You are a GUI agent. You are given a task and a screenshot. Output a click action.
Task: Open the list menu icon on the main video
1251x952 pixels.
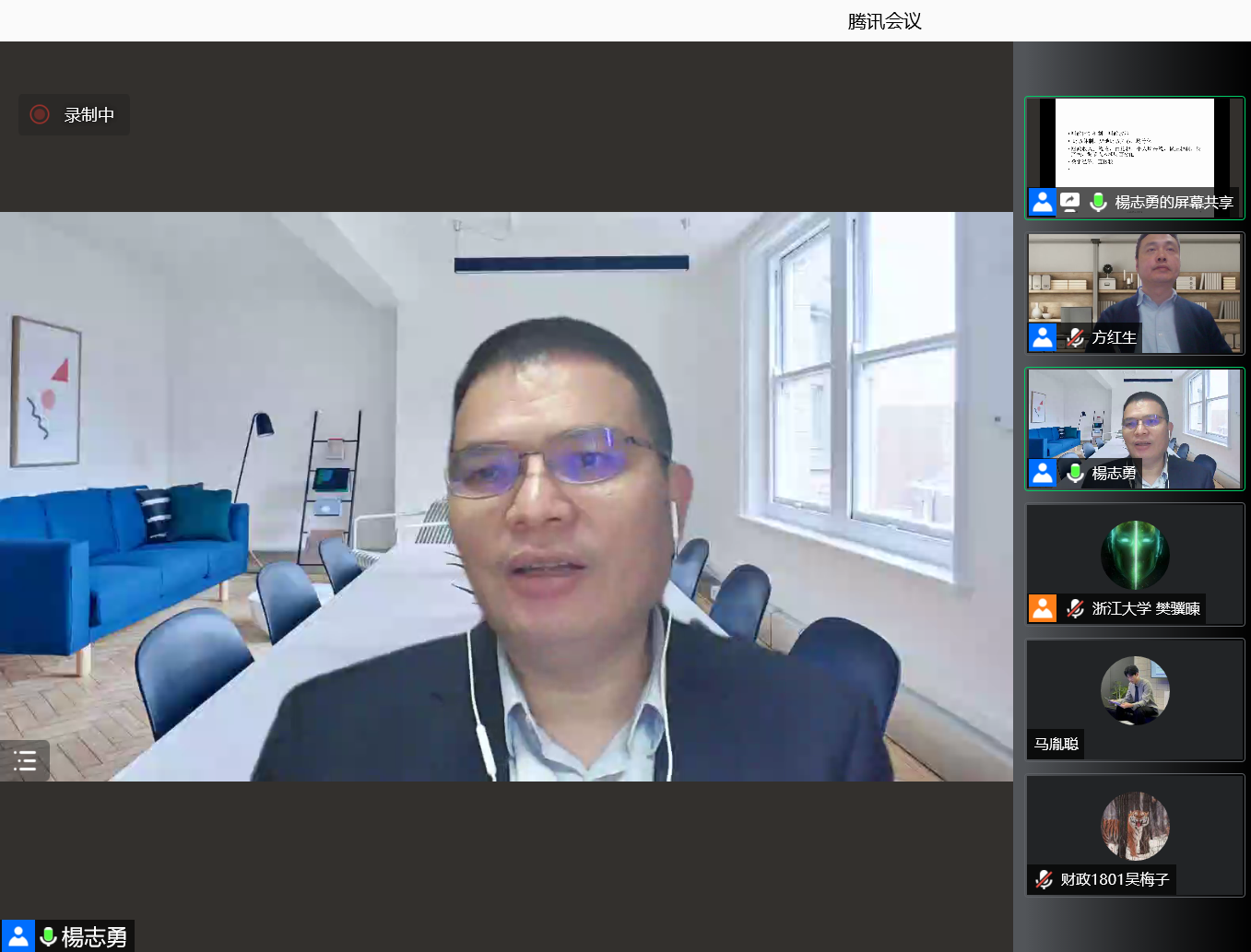click(25, 760)
